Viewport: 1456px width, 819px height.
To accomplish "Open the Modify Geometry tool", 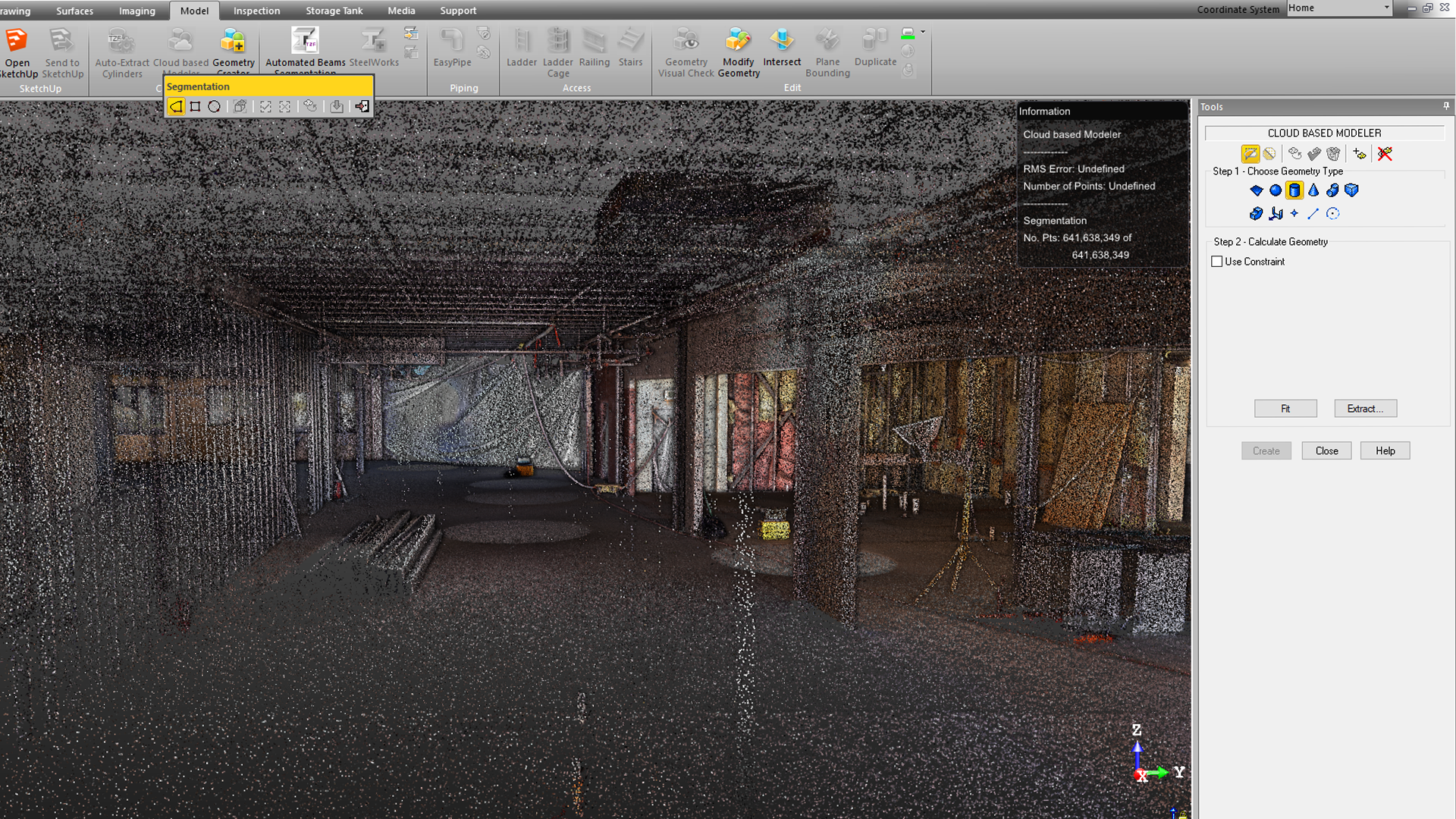I will coord(739,52).
